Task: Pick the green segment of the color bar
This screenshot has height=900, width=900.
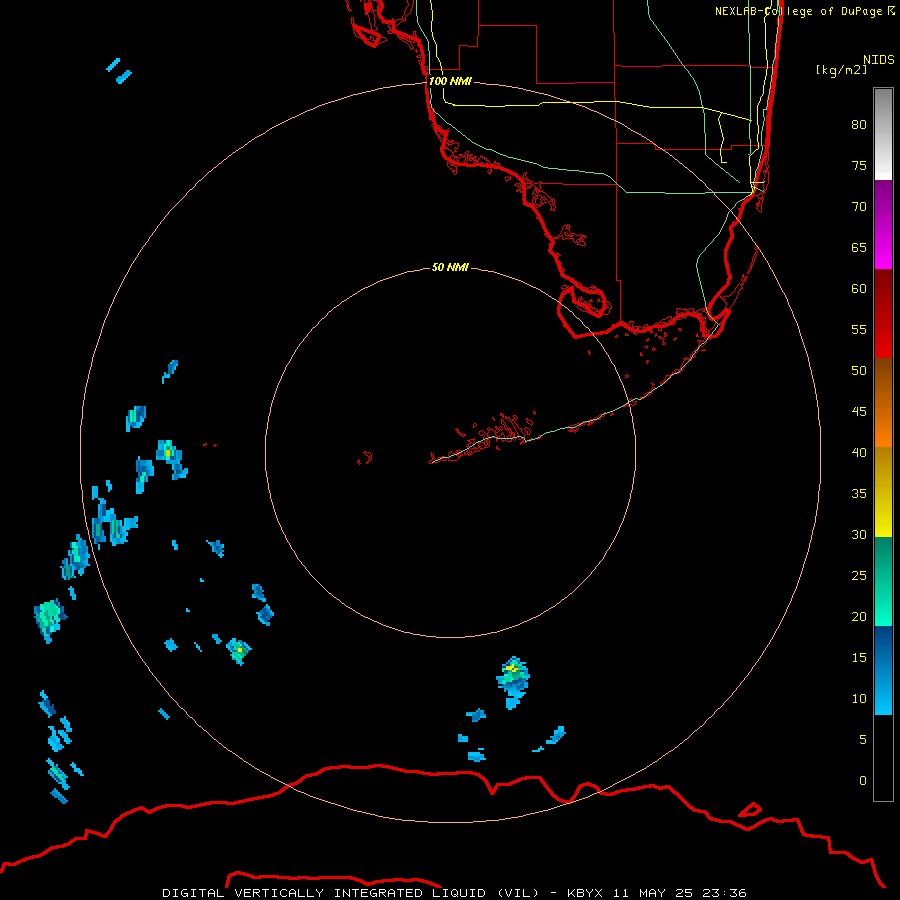Action: tap(883, 581)
